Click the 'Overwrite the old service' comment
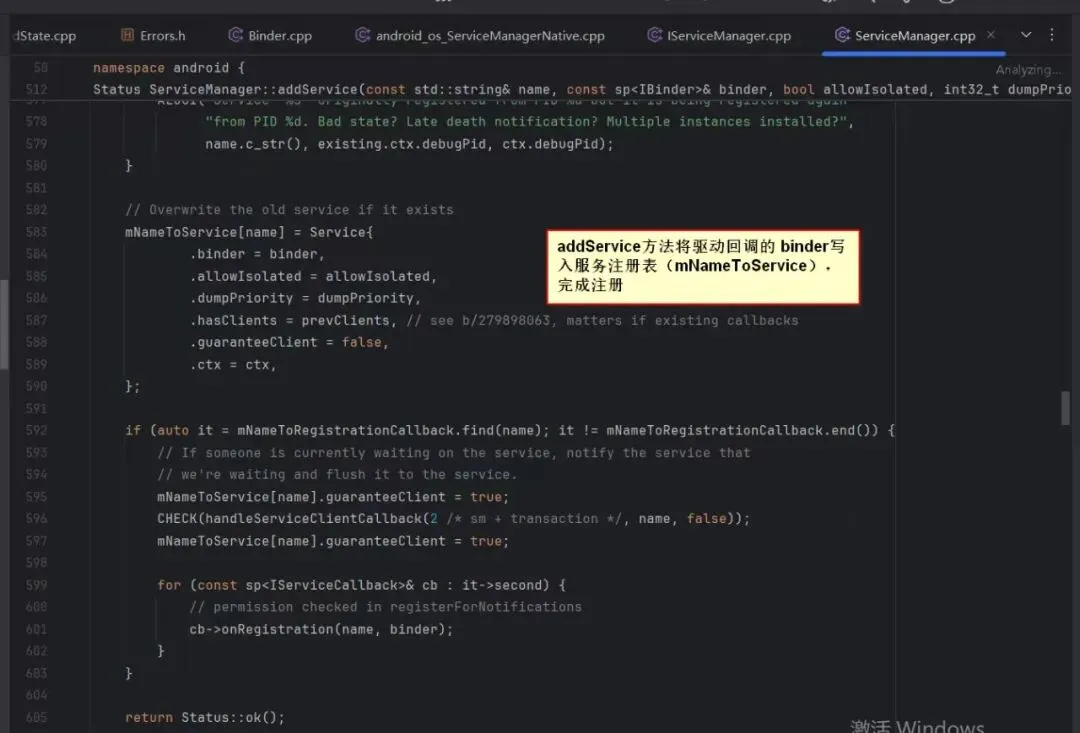1080x733 pixels. [289, 210]
